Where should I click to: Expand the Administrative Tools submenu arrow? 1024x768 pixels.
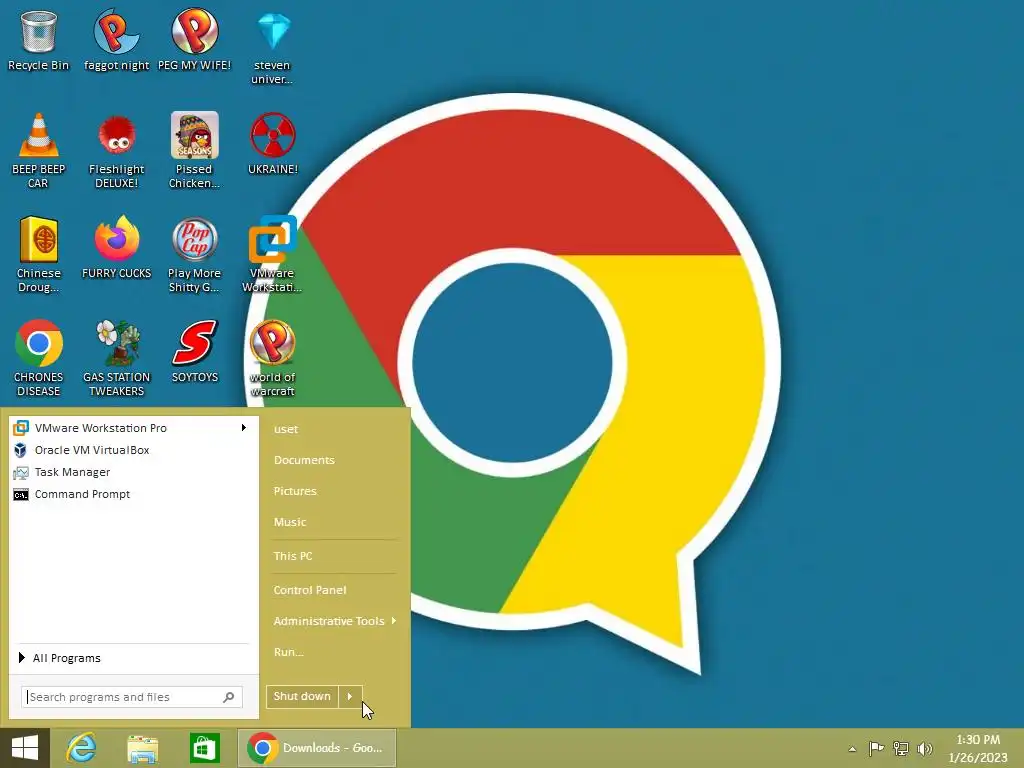(x=394, y=620)
